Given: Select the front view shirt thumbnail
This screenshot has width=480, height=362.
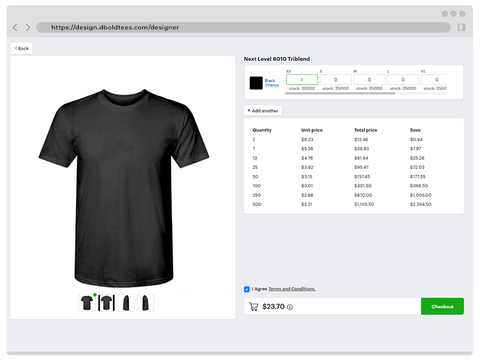Looking at the screenshot, I should pos(87,303).
